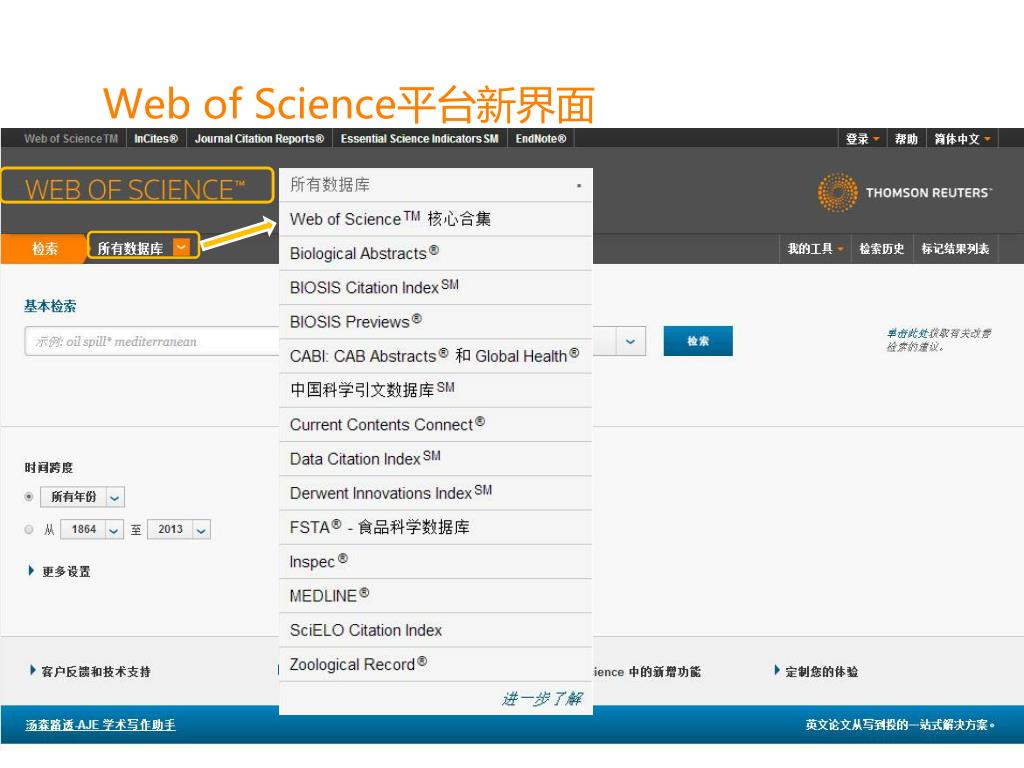Select CABI: CAB Abstracts and Global Health
The image size is (1024, 768).
click(436, 356)
